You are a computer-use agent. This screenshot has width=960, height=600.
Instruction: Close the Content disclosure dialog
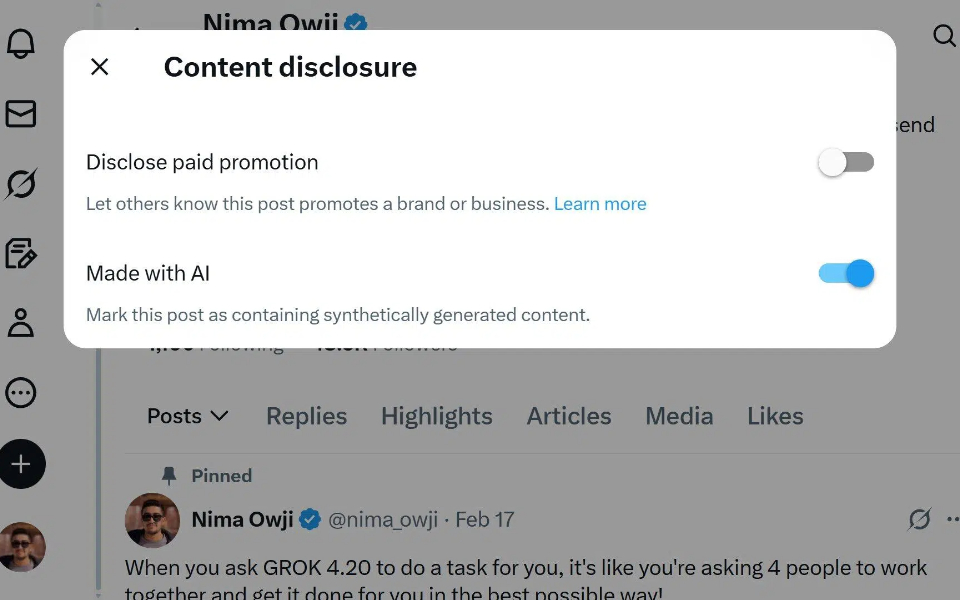pos(99,67)
